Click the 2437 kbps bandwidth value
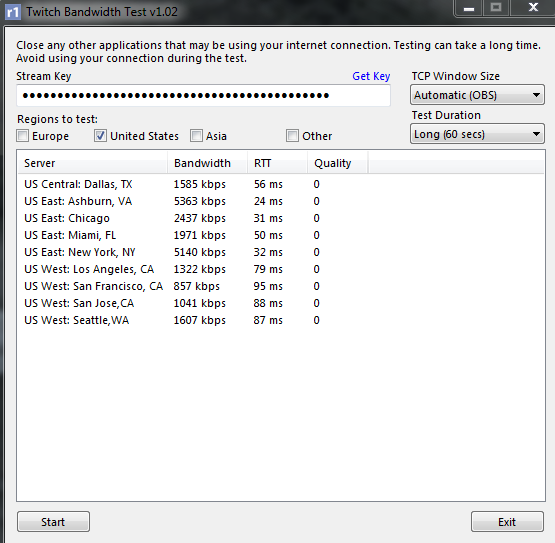This screenshot has height=543, width=555. (200, 218)
